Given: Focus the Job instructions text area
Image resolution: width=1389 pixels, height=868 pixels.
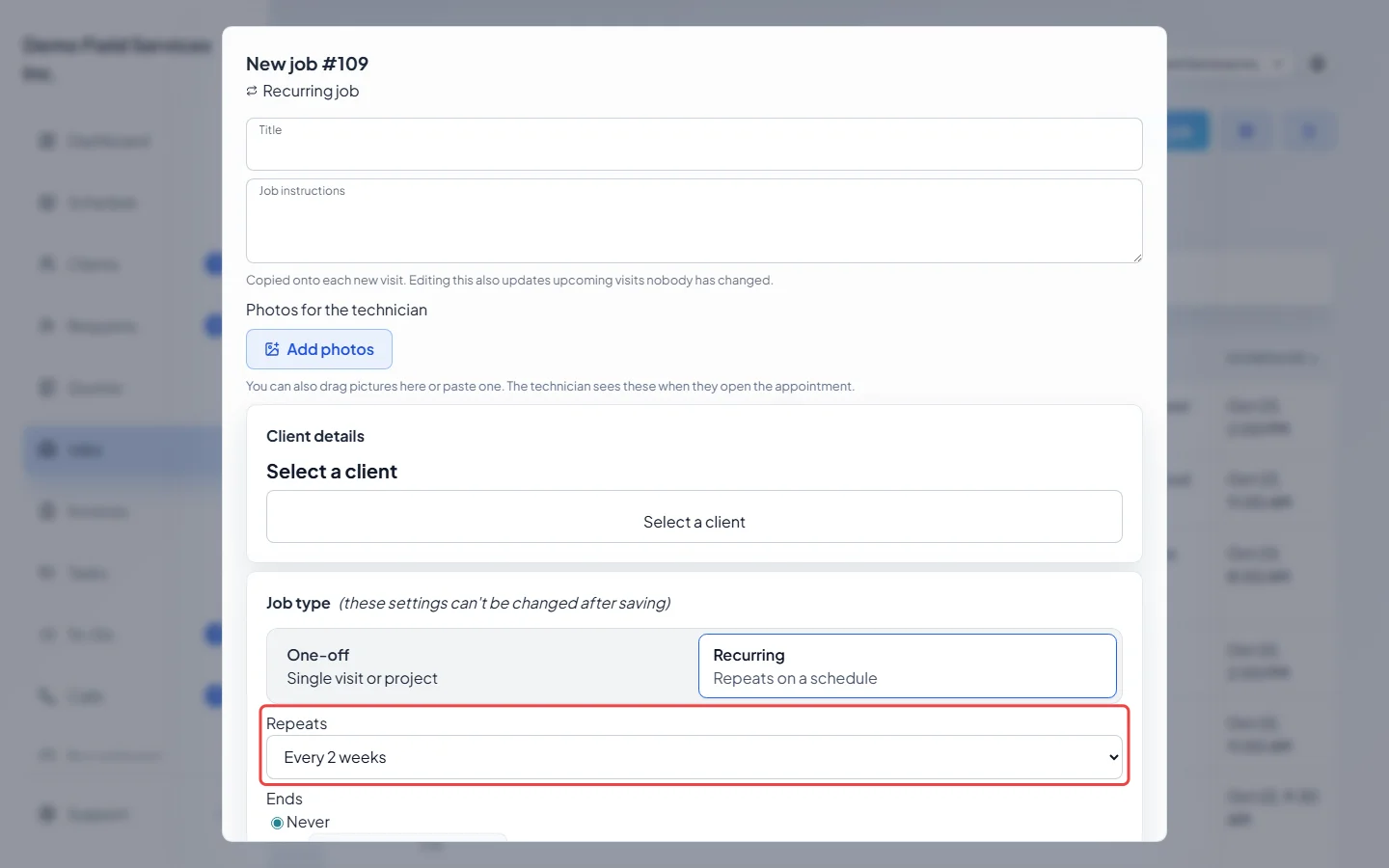Looking at the screenshot, I should (x=694, y=221).
